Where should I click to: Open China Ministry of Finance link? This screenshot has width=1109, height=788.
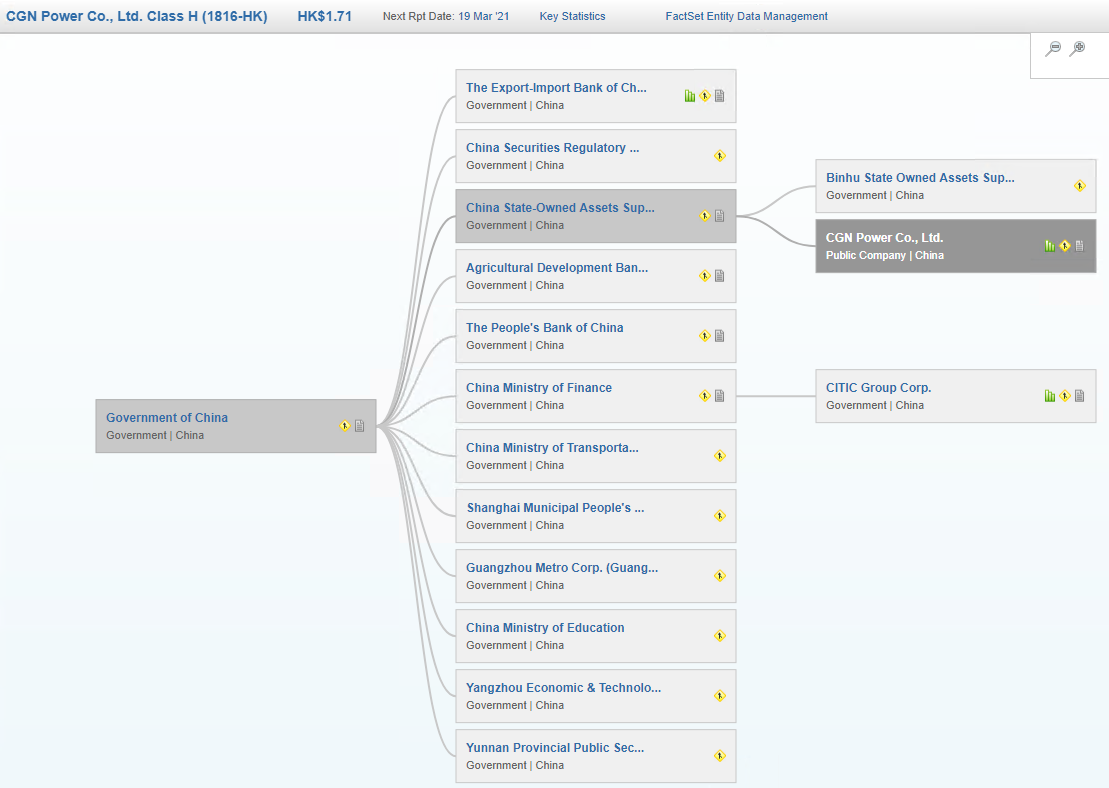coord(539,388)
